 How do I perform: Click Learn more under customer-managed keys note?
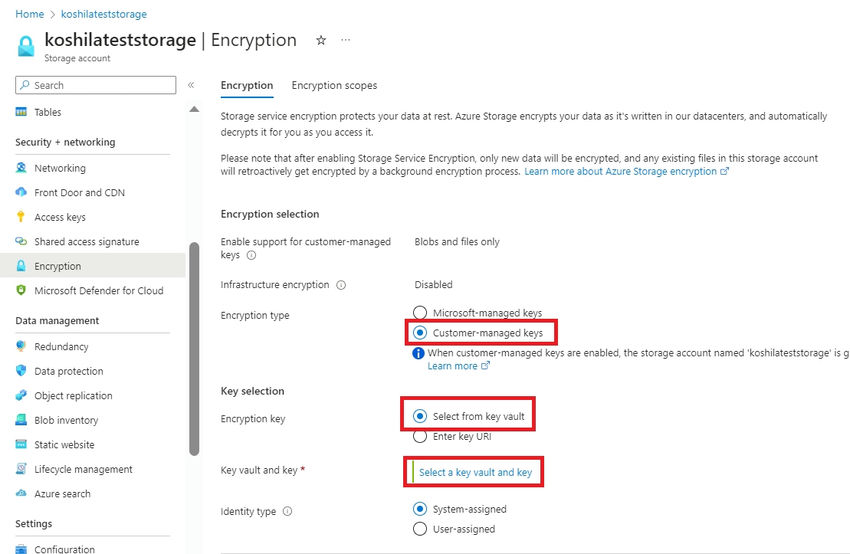click(458, 366)
